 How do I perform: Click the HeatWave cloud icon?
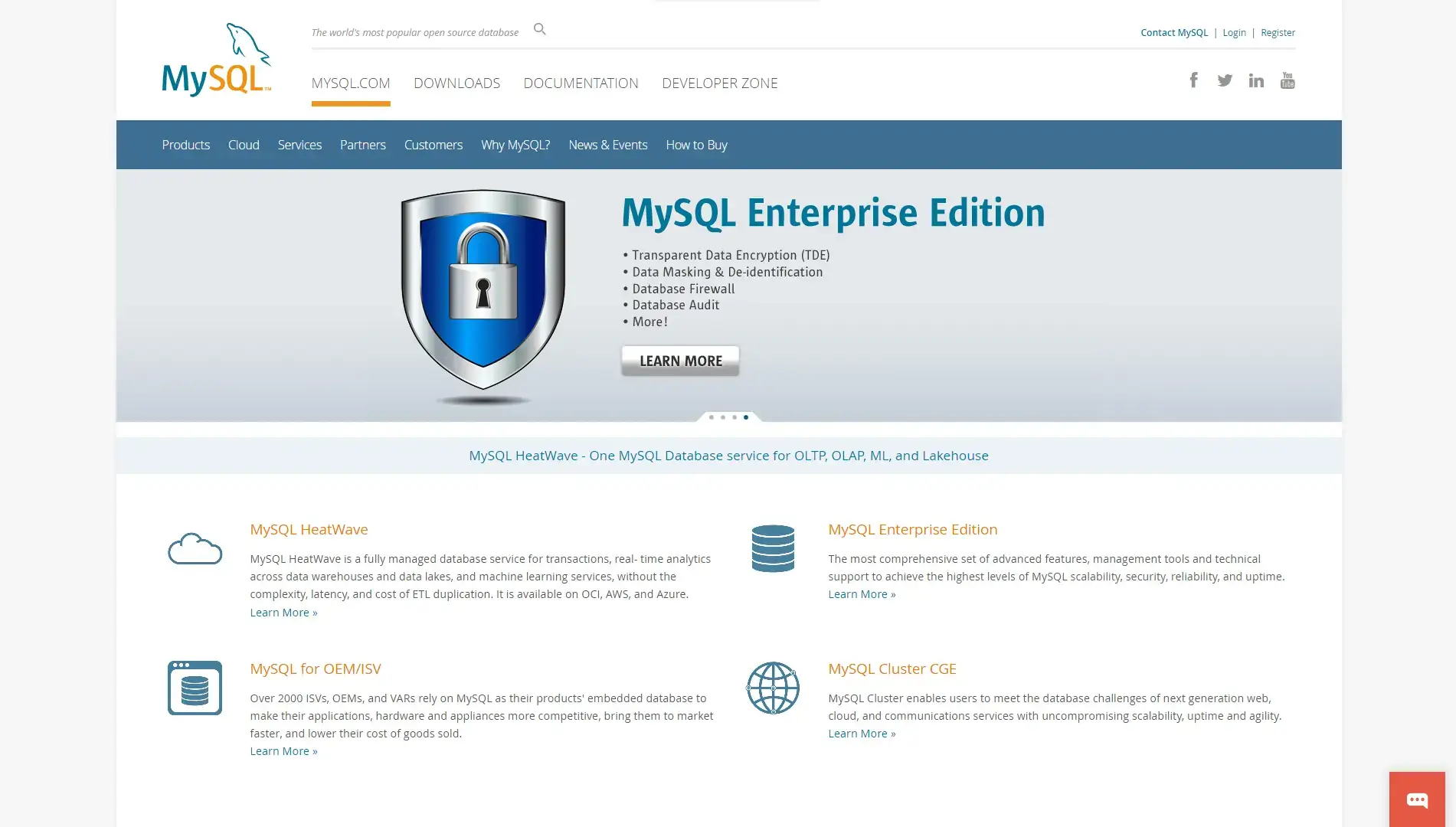[195, 548]
